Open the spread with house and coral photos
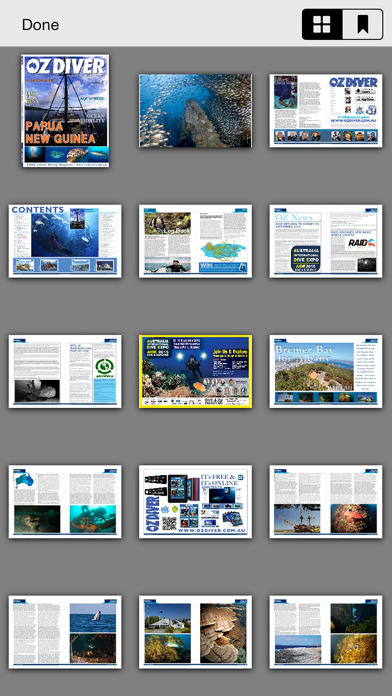 point(195,632)
